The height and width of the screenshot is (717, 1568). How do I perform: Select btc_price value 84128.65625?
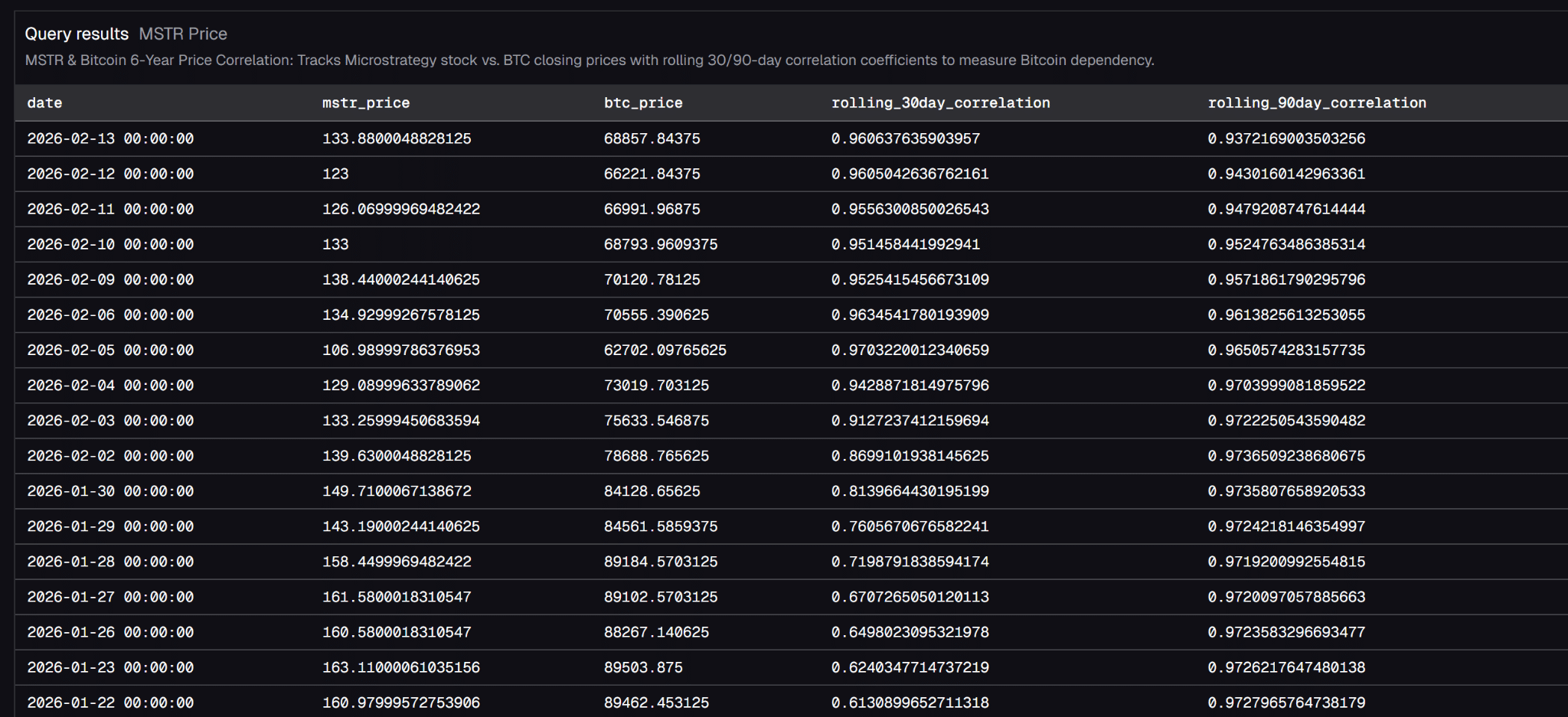(x=652, y=490)
